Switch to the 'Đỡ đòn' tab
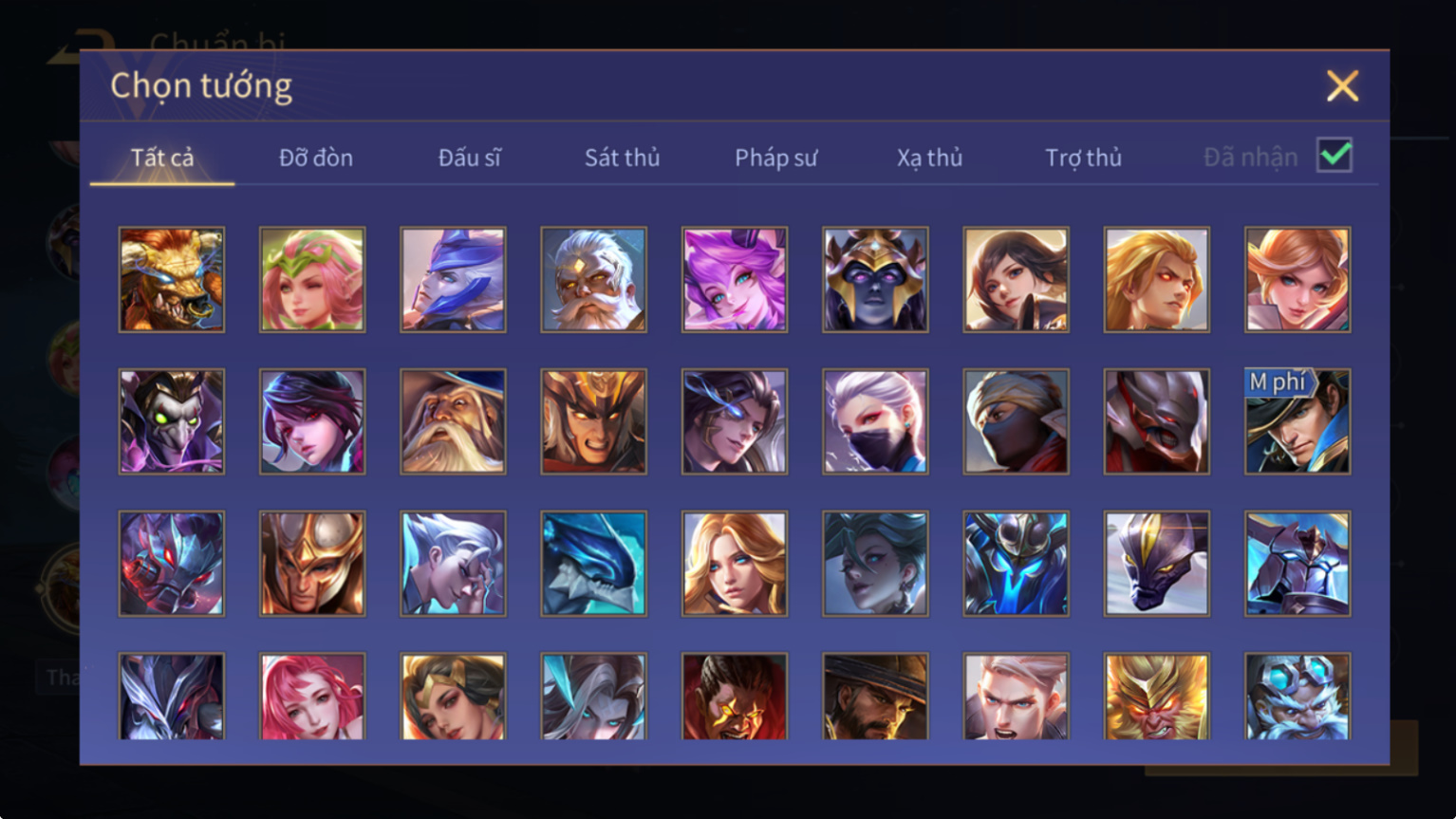1456x819 pixels. (316, 158)
